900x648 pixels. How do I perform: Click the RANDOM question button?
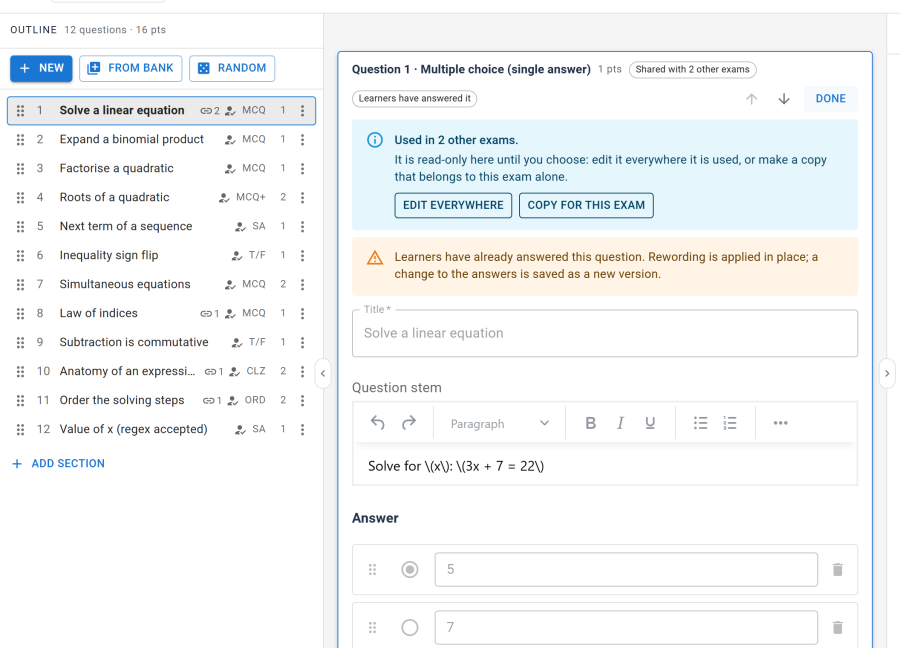tap(232, 68)
